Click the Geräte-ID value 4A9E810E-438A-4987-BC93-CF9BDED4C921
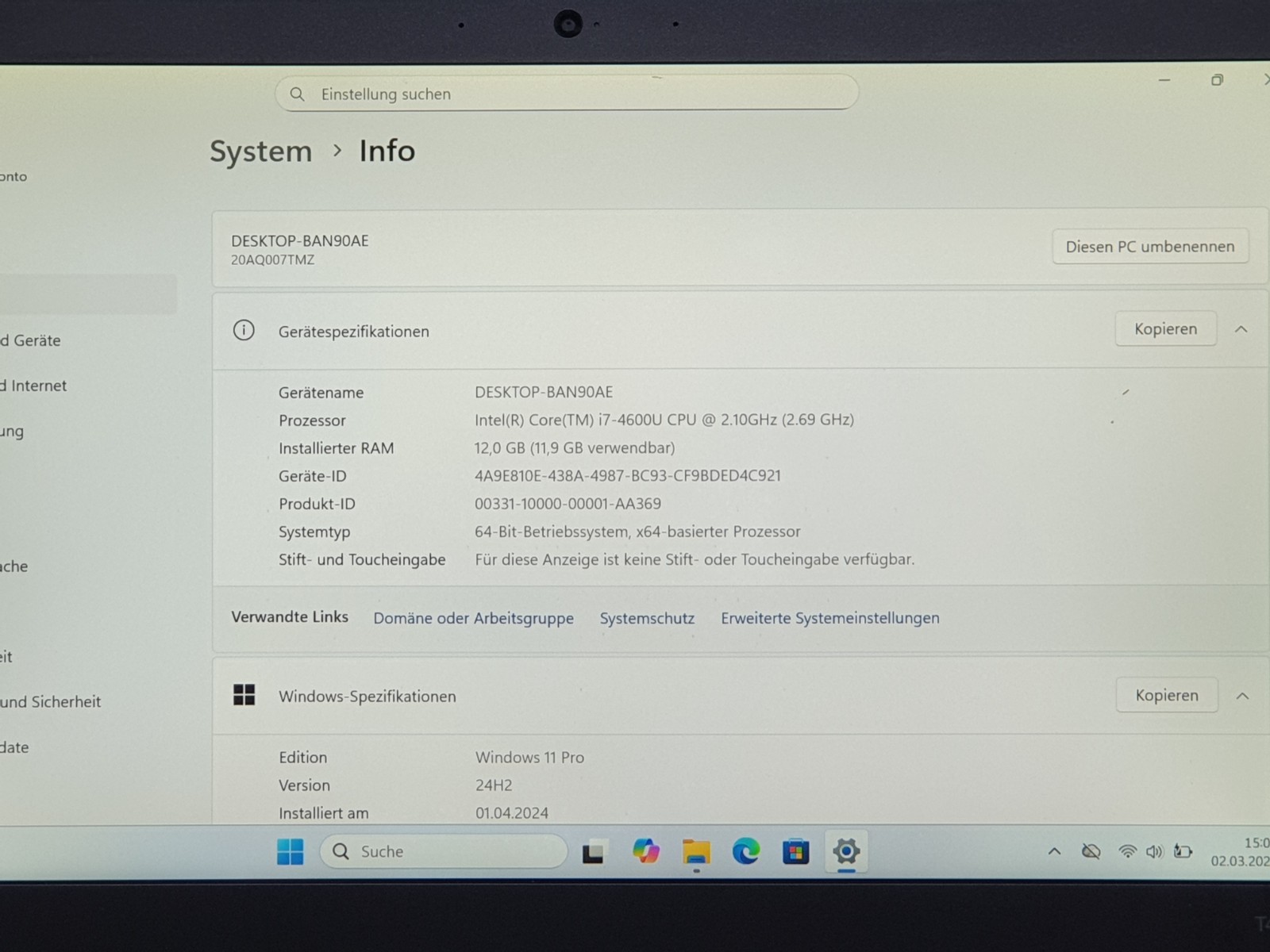The width and height of the screenshot is (1270, 952). pyautogui.click(x=628, y=475)
